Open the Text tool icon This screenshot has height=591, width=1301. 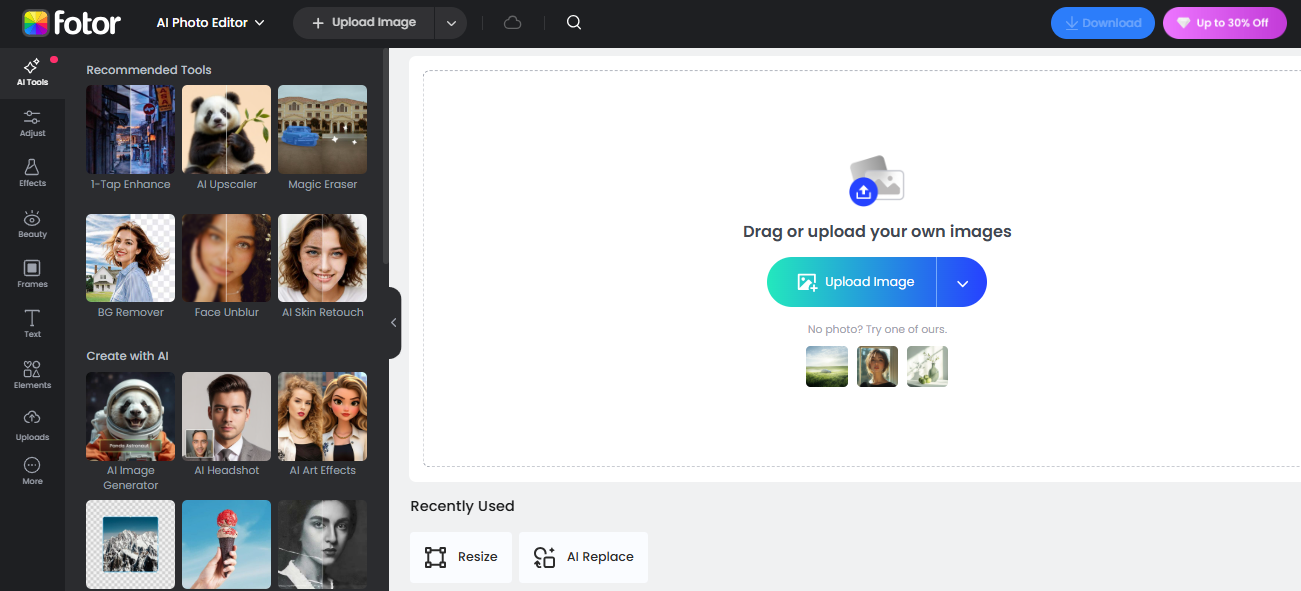31,320
